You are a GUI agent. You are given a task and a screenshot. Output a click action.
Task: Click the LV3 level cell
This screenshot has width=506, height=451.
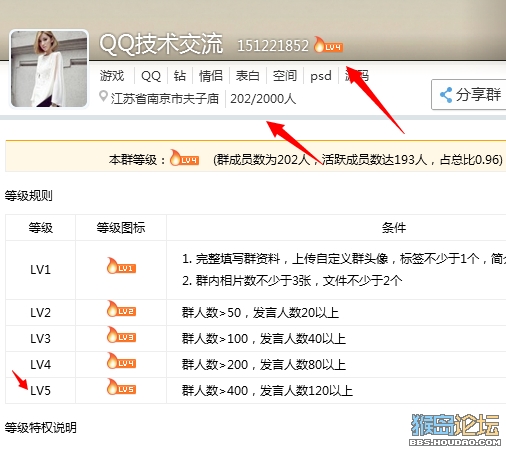pos(40,339)
